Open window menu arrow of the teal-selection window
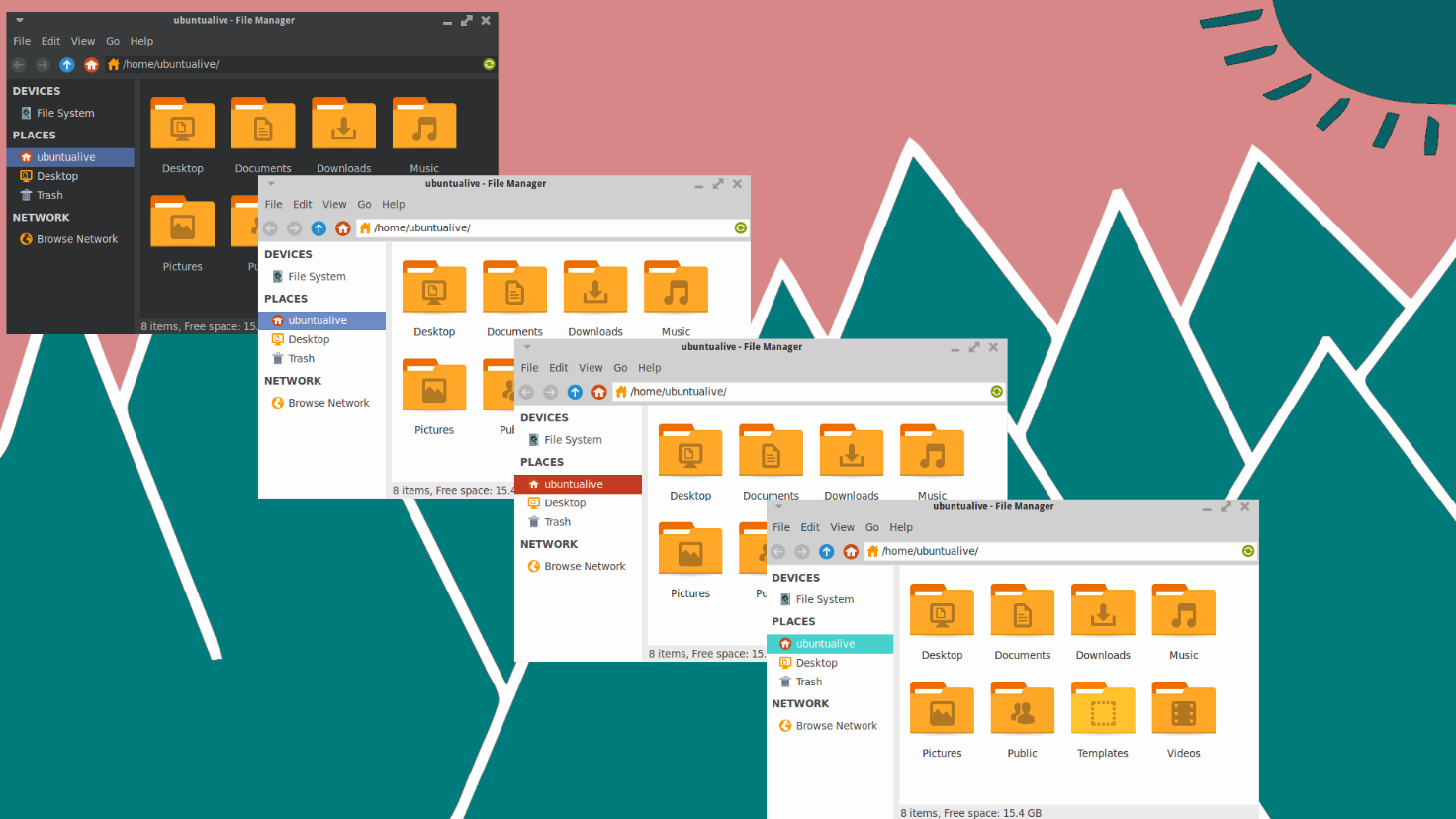This screenshot has width=1456, height=819. pos(779,506)
